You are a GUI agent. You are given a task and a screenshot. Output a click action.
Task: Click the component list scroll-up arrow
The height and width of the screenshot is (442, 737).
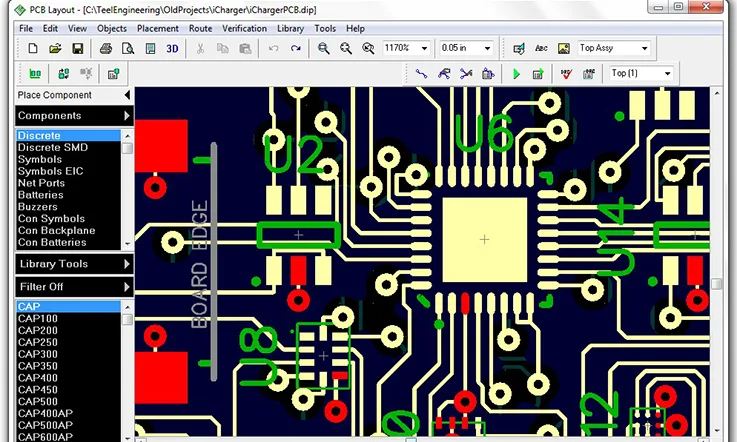(127, 307)
